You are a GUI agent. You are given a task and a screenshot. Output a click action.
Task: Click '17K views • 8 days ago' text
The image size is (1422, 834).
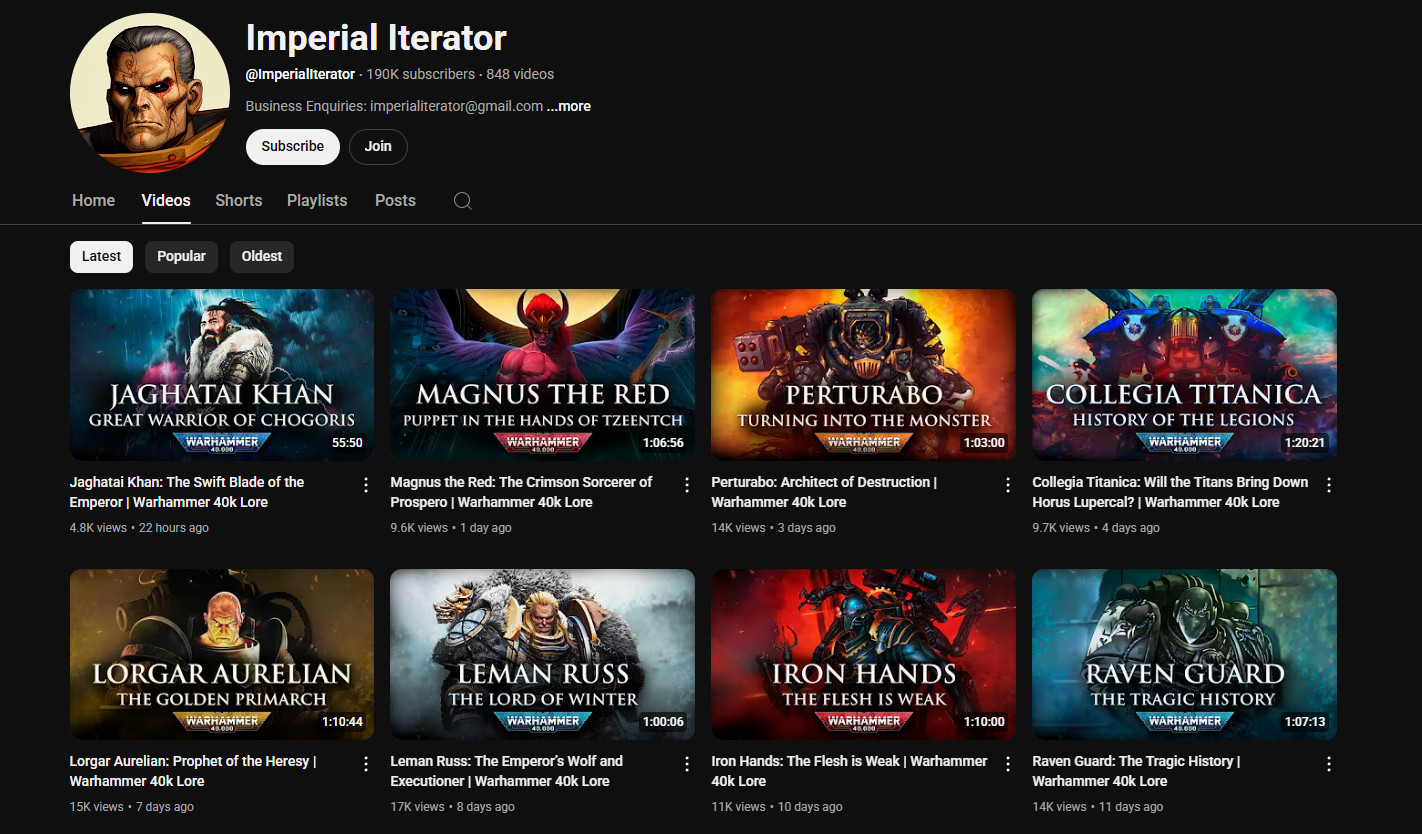(452, 807)
